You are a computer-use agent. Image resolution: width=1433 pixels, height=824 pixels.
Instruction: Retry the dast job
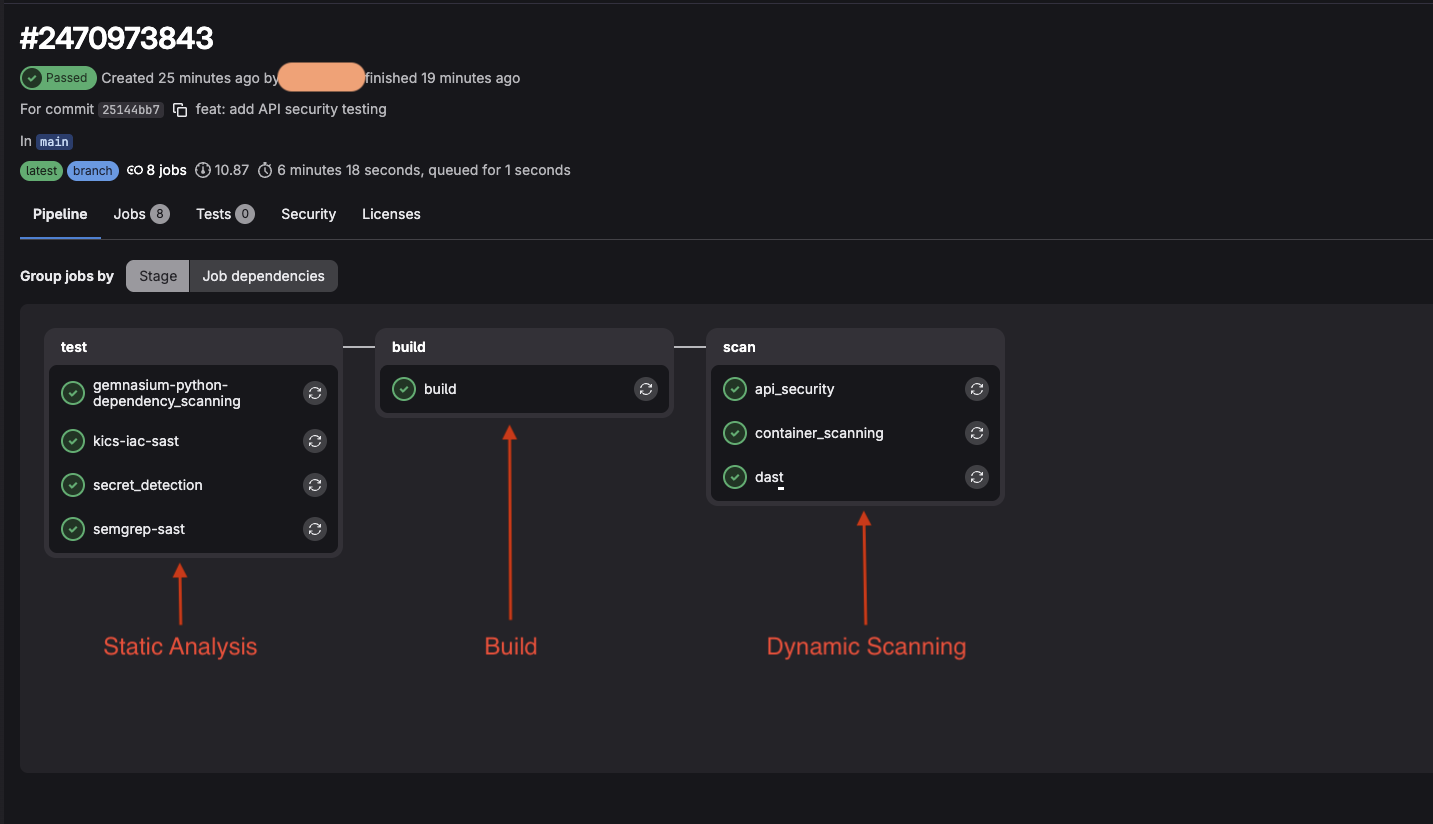[977, 477]
